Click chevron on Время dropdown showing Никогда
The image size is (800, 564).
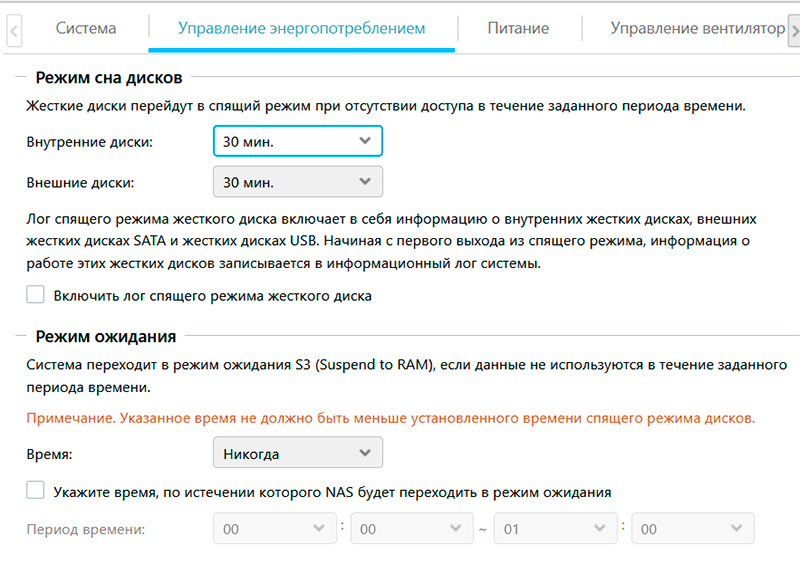[364, 454]
